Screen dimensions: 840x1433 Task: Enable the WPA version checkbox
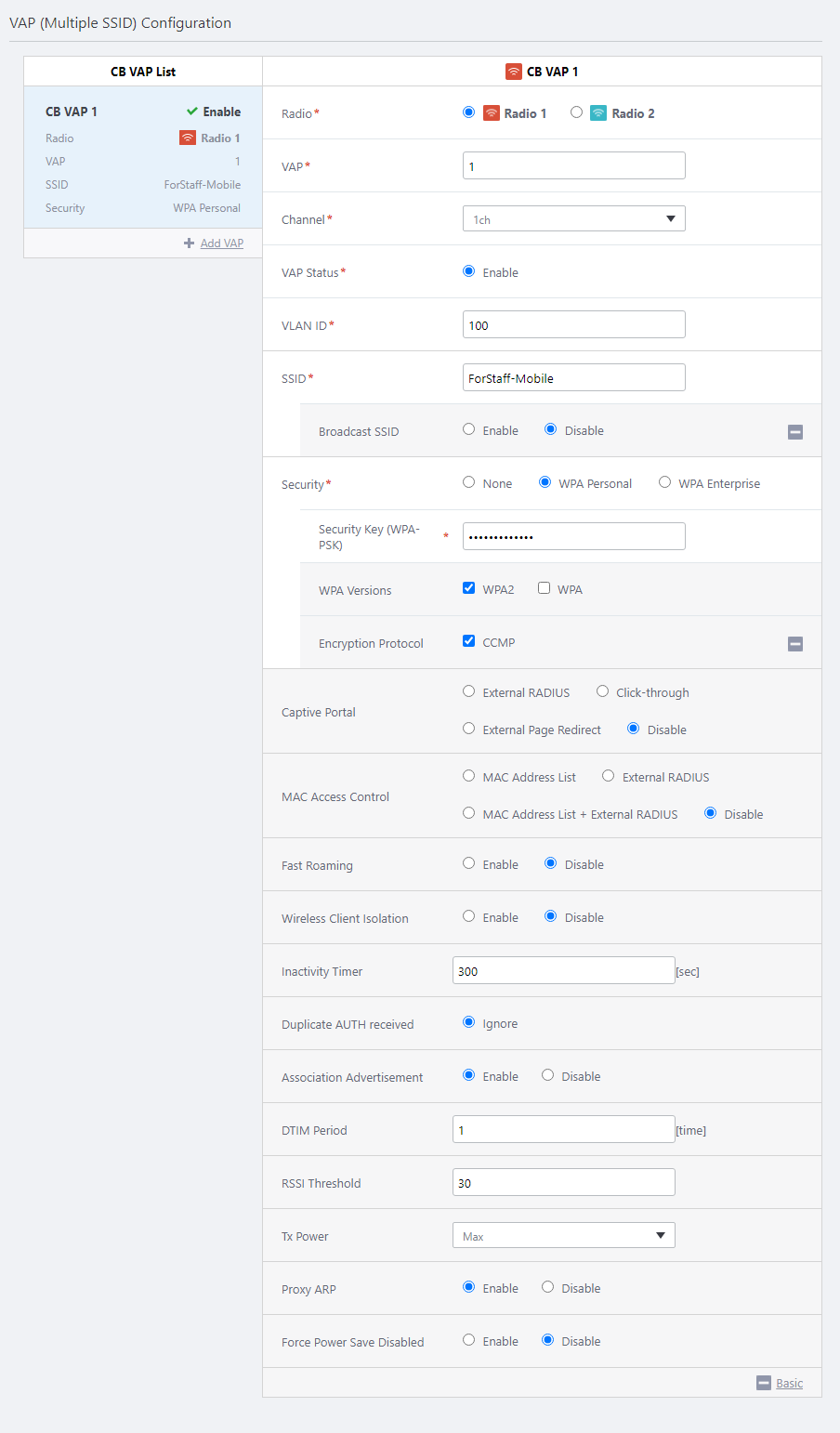pyautogui.click(x=545, y=588)
